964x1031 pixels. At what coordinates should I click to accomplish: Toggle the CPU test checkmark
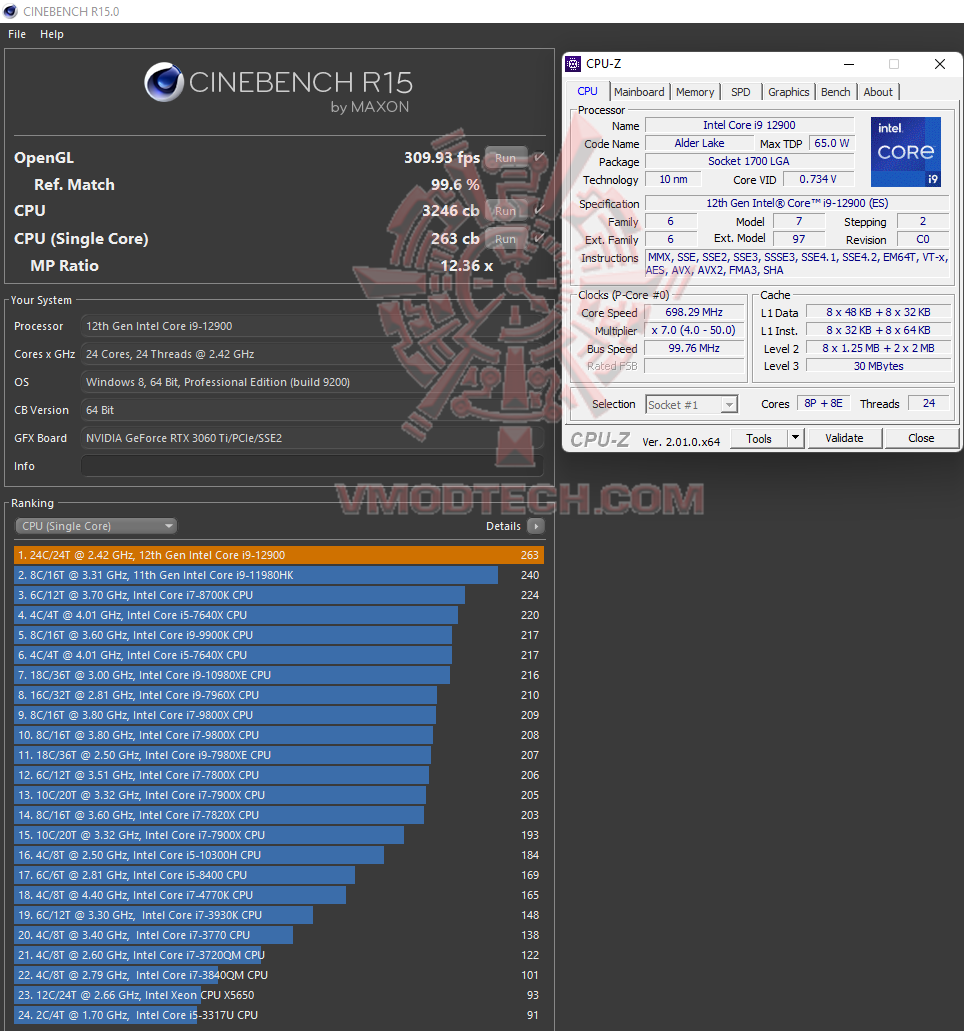pyautogui.click(x=539, y=210)
